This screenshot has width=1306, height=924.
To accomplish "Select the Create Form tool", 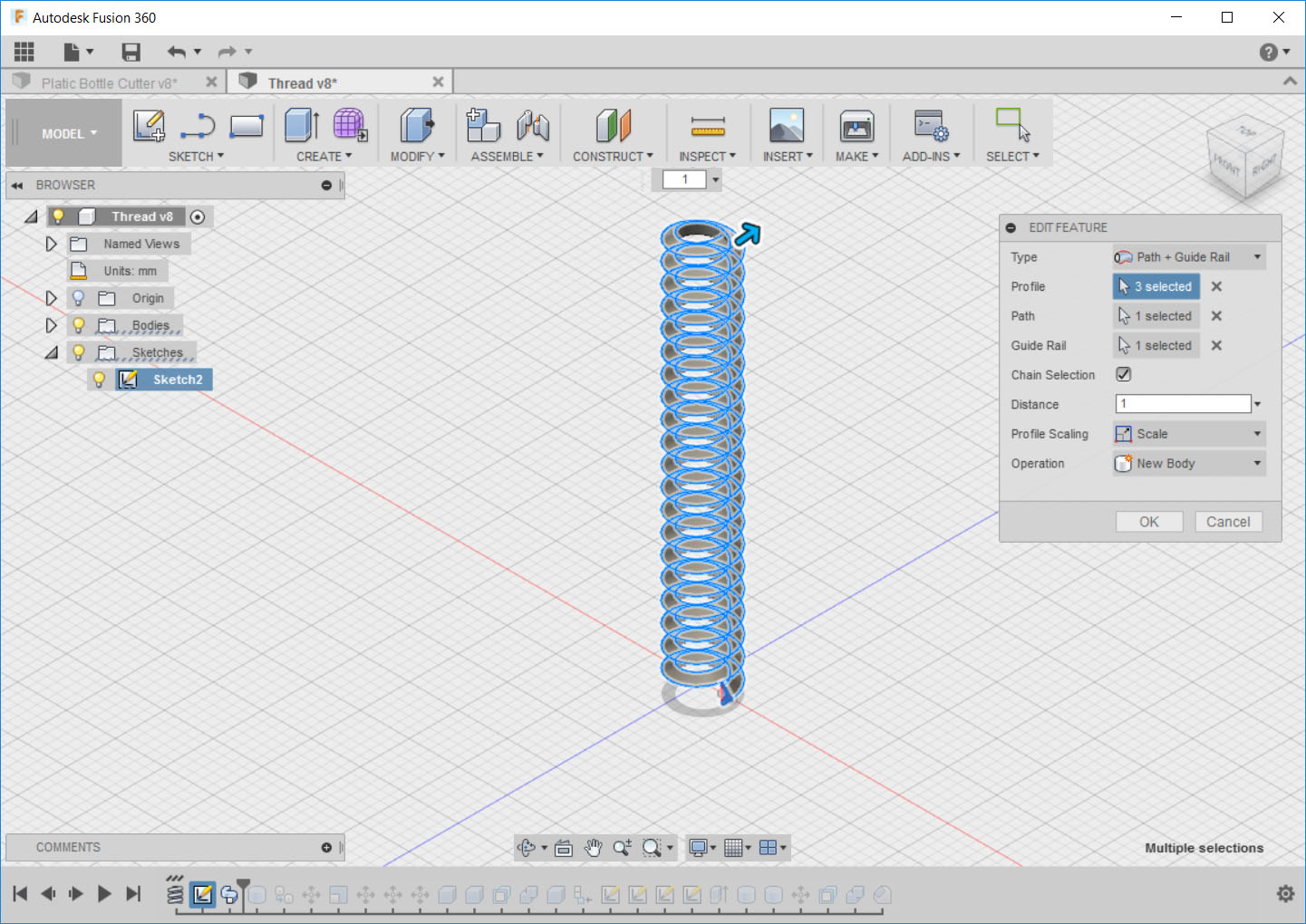I will tap(349, 127).
